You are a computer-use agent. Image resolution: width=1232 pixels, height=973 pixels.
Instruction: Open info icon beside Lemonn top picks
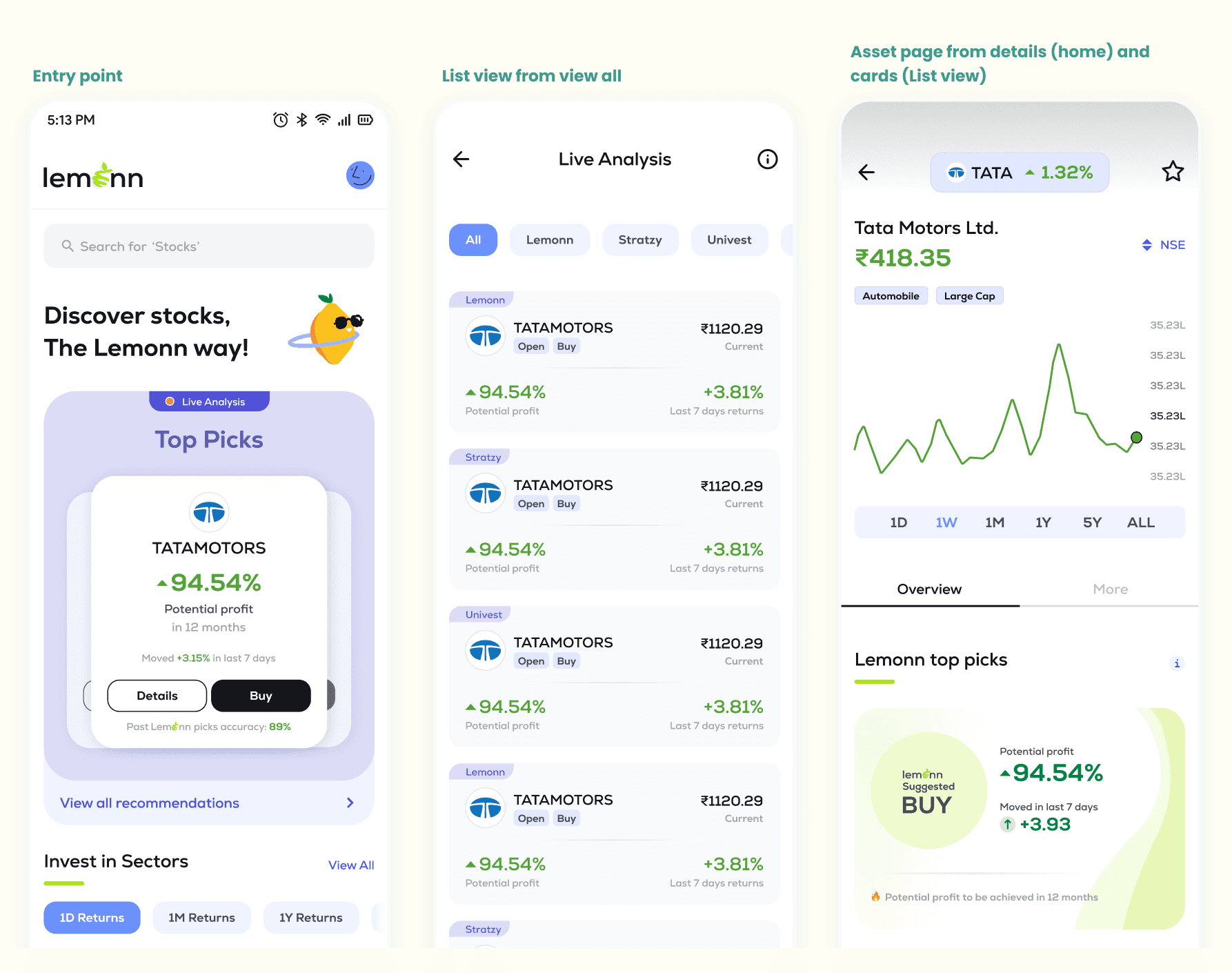(x=1177, y=663)
